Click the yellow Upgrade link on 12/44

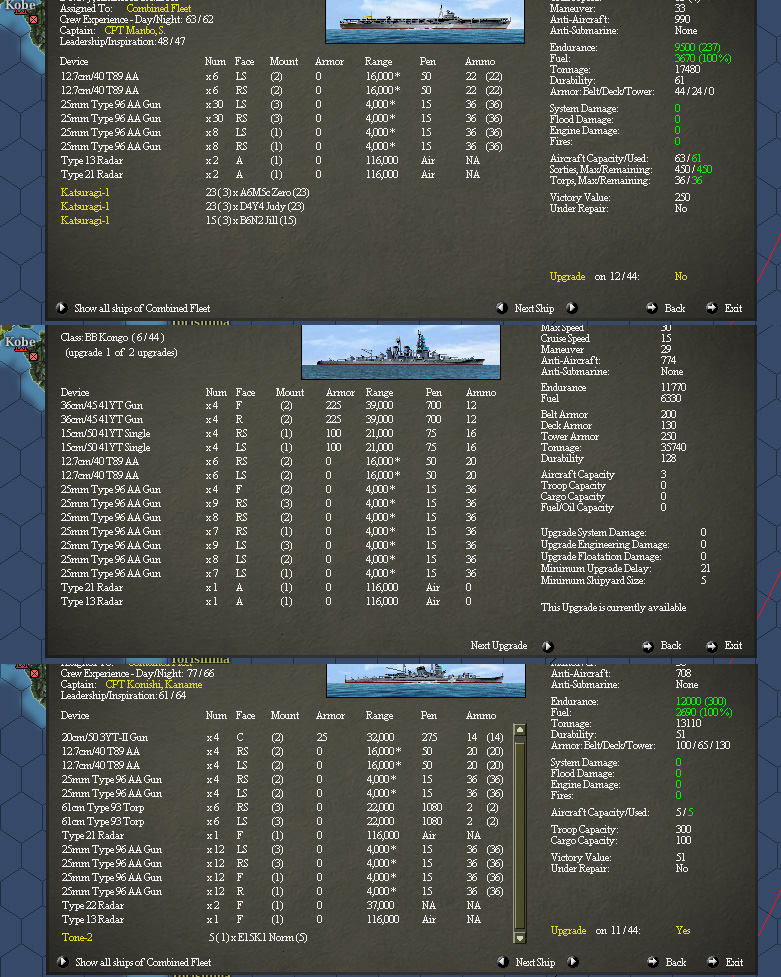pos(567,277)
